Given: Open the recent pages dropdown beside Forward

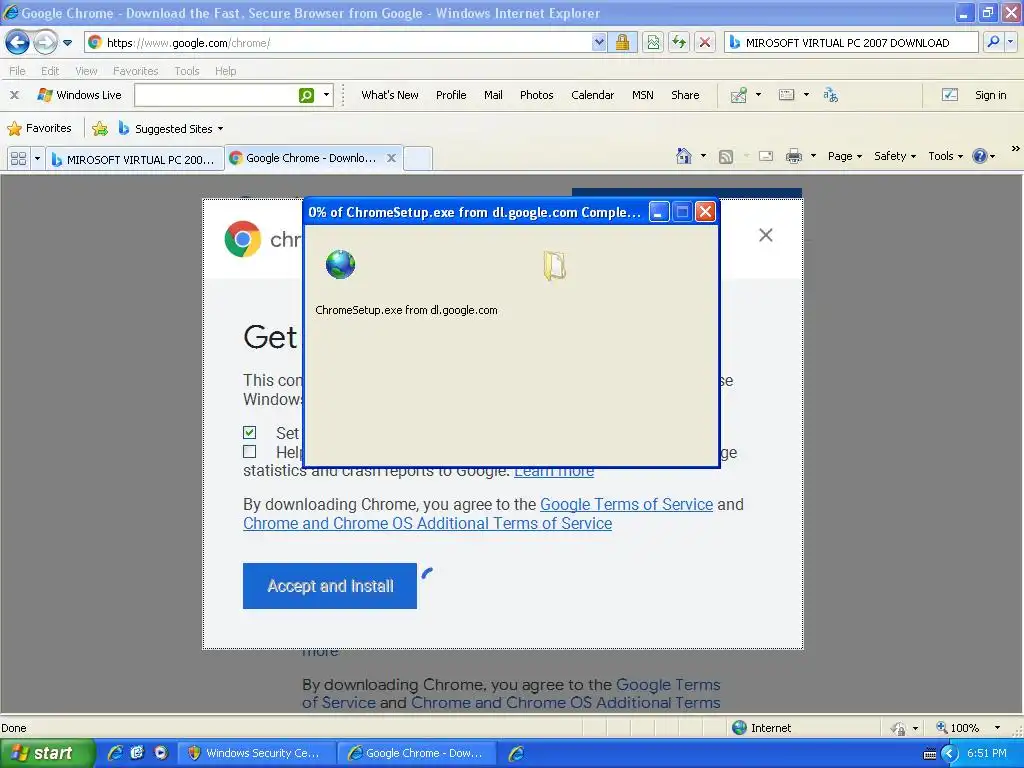Looking at the screenshot, I should [67, 43].
